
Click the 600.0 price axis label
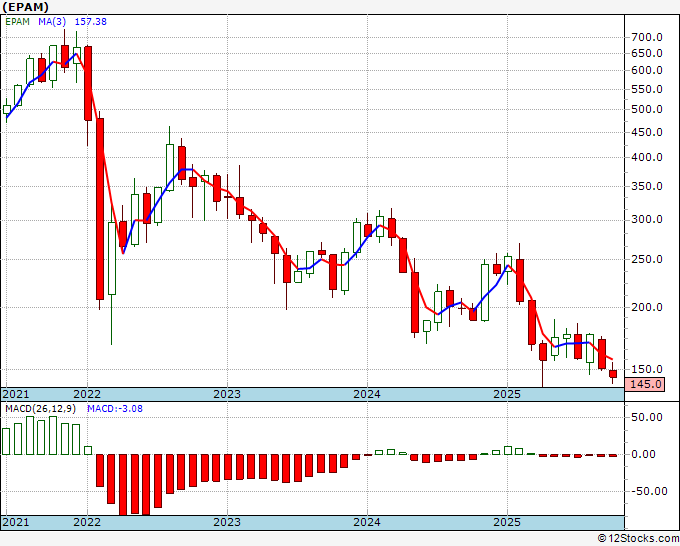pos(647,70)
